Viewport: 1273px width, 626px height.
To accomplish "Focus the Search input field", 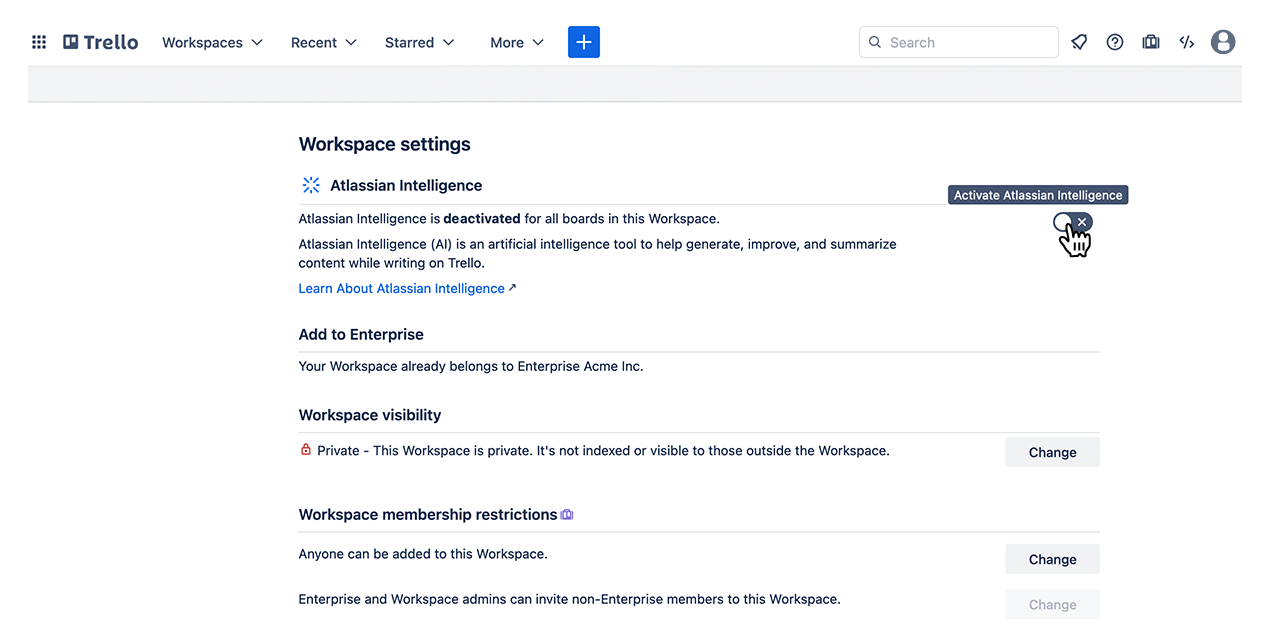I will (958, 42).
